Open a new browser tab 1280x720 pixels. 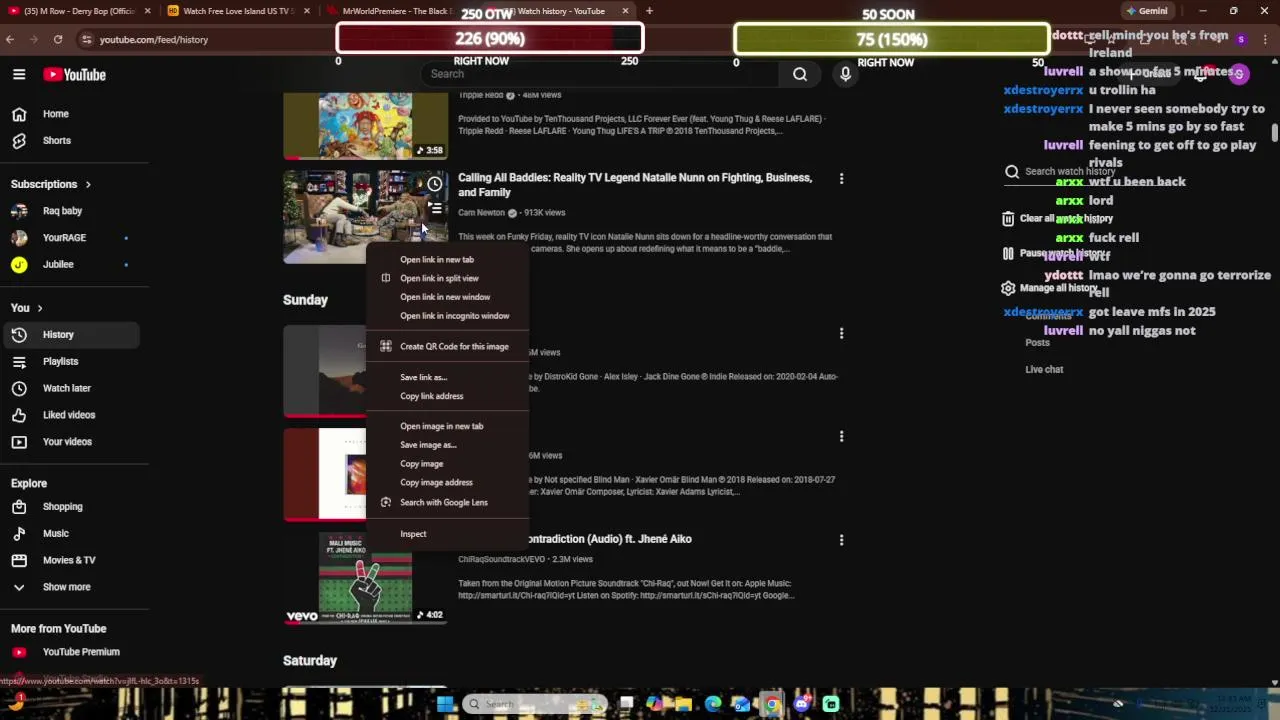[649, 11]
